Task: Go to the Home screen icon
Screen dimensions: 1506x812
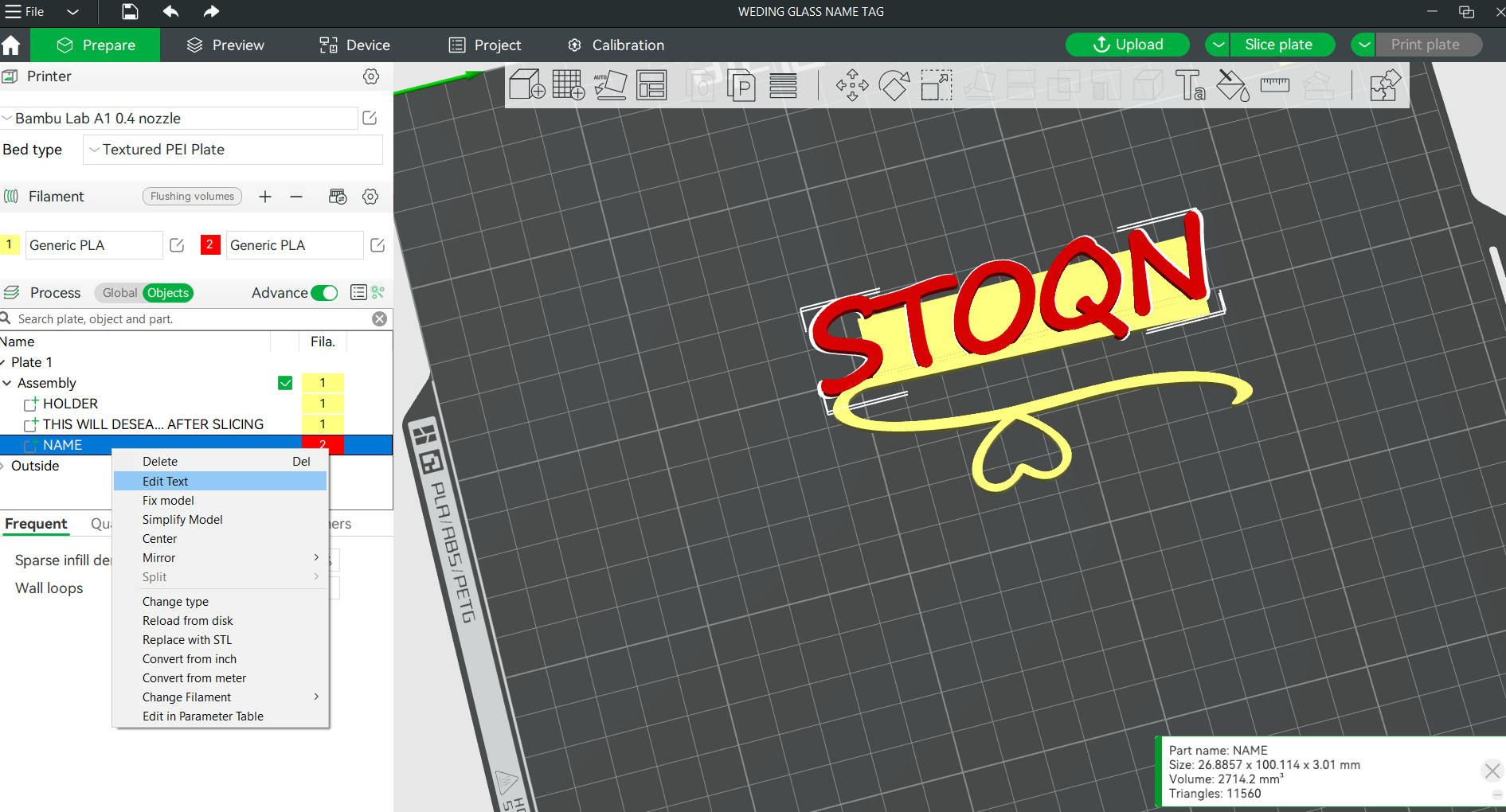Action: (x=11, y=45)
